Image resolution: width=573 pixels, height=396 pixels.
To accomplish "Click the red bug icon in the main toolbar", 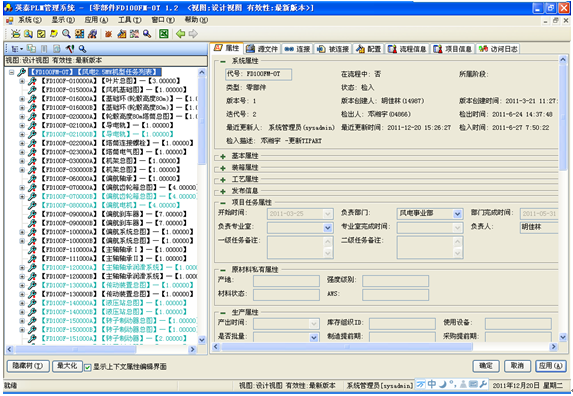I will (108, 34).
